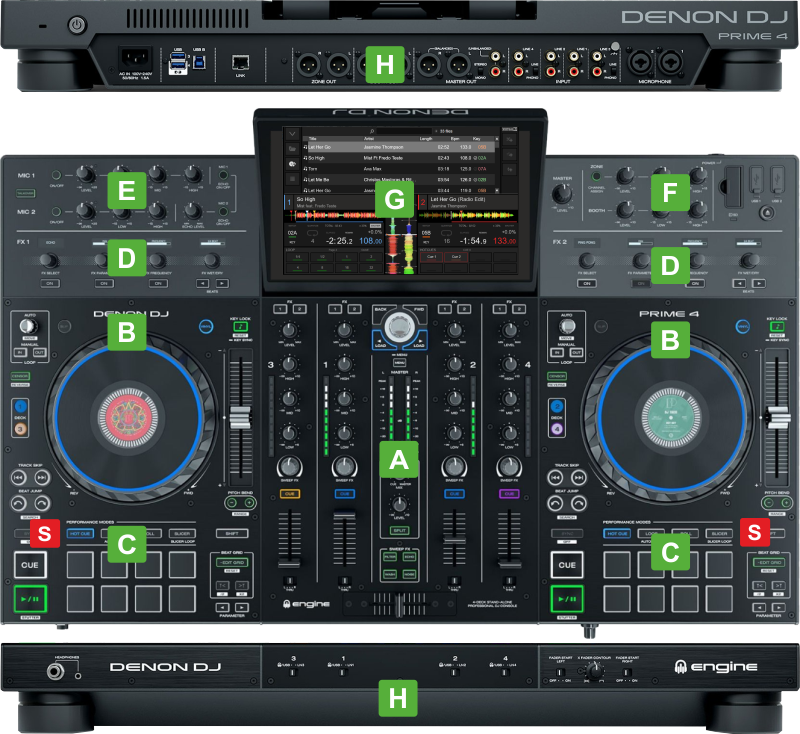Select Slicer performance mode on left deck
The height and width of the screenshot is (734, 800).
tap(182, 534)
